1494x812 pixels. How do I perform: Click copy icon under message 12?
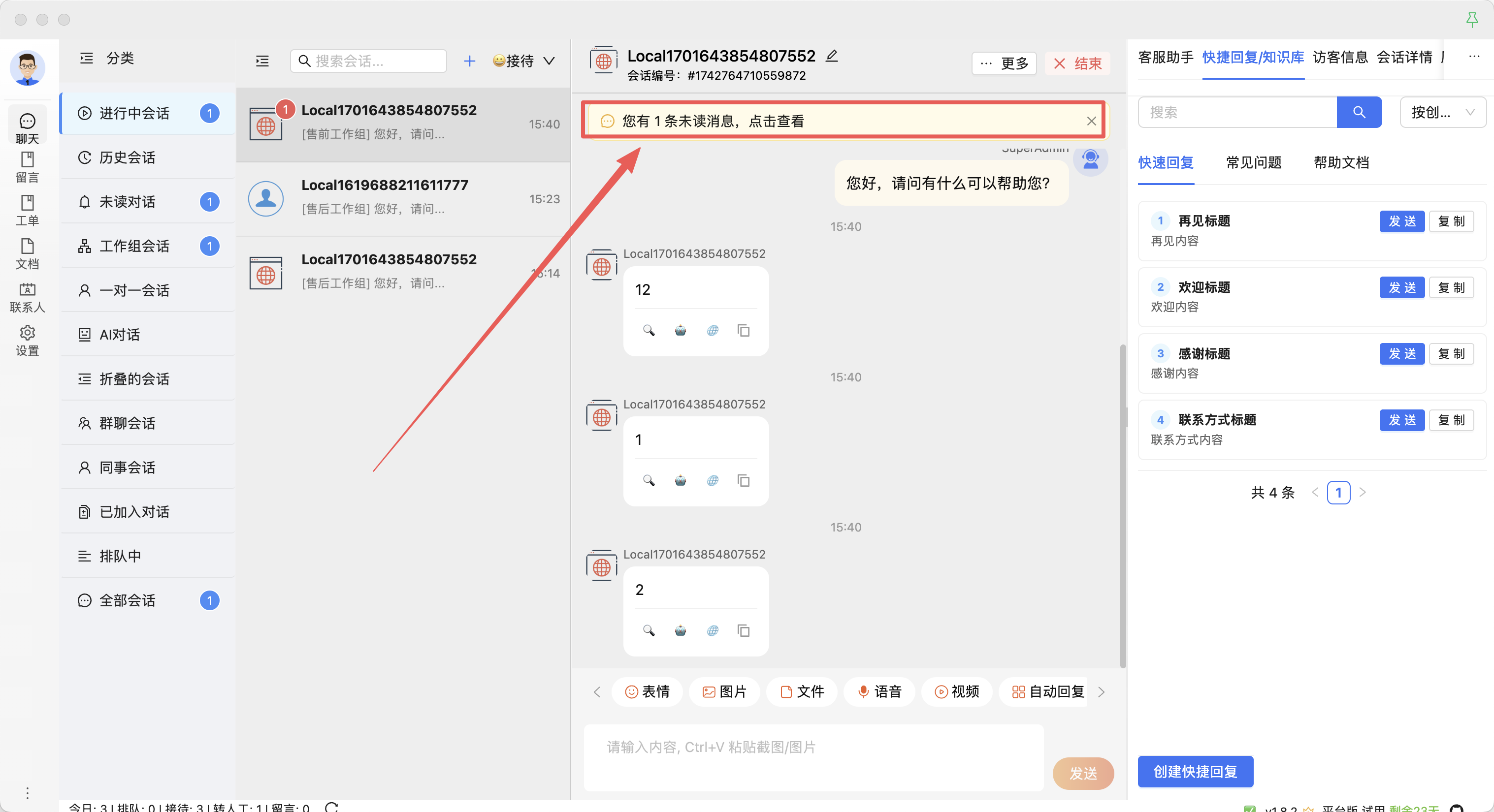743,330
